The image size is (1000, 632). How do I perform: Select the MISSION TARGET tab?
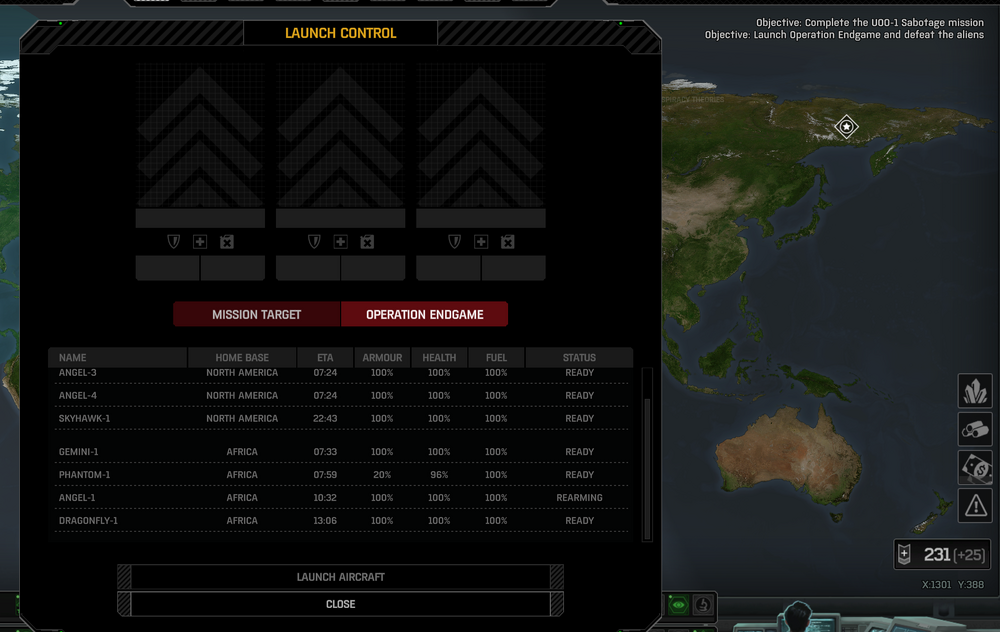pyautogui.click(x=256, y=313)
